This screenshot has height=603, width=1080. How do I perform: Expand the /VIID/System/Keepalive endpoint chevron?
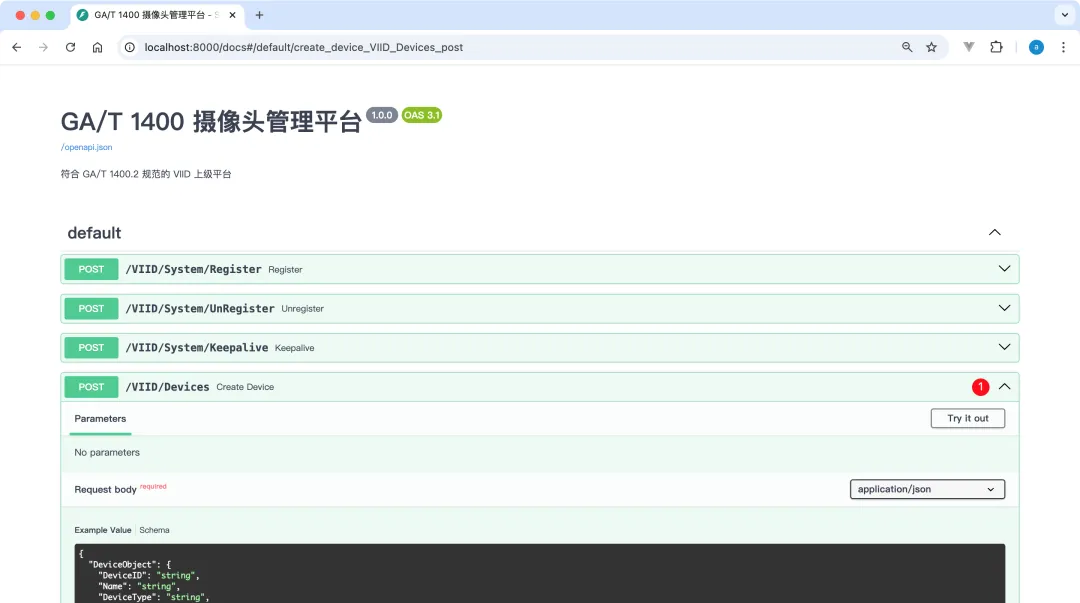(1004, 347)
